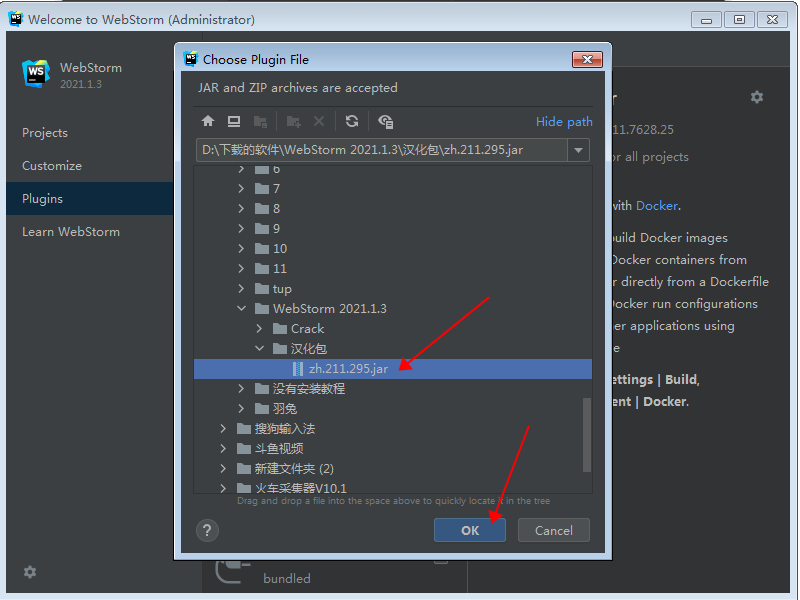Expand the 羽兔 folder
Viewport: 800px width, 600px height.
[241, 409]
